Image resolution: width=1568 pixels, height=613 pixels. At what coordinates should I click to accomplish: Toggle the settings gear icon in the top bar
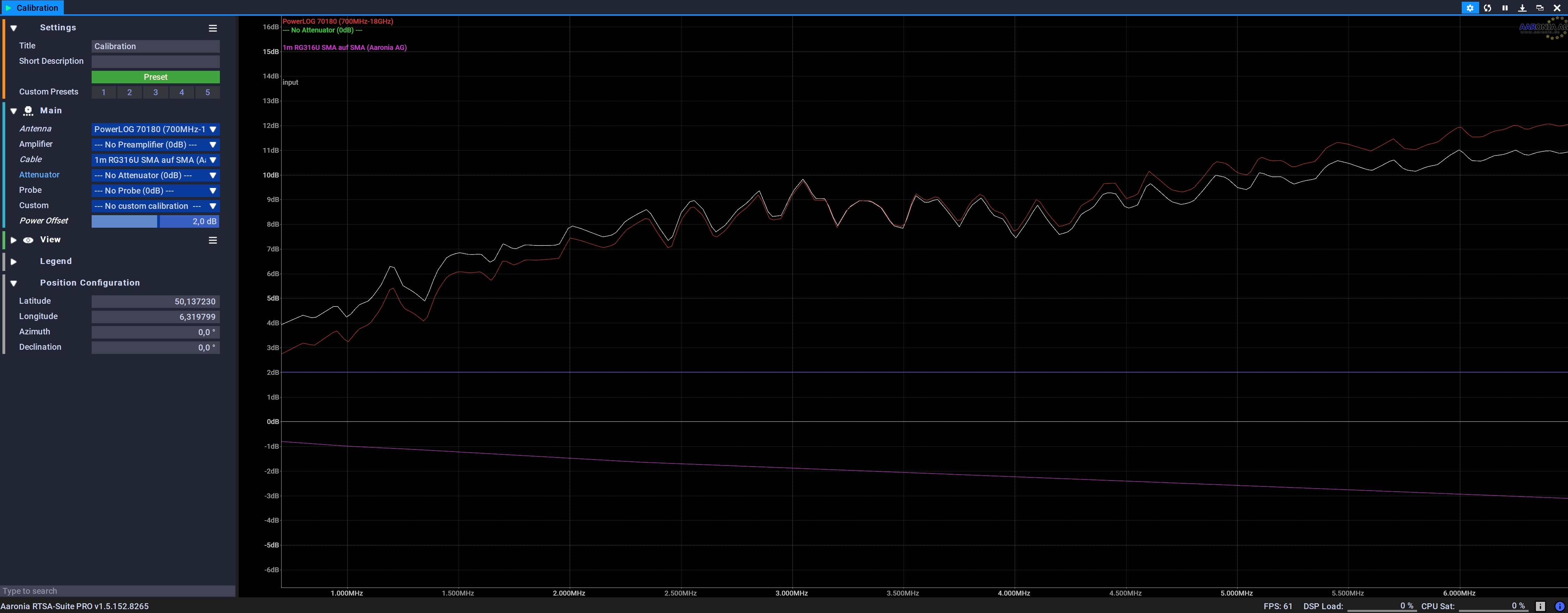coord(1469,8)
